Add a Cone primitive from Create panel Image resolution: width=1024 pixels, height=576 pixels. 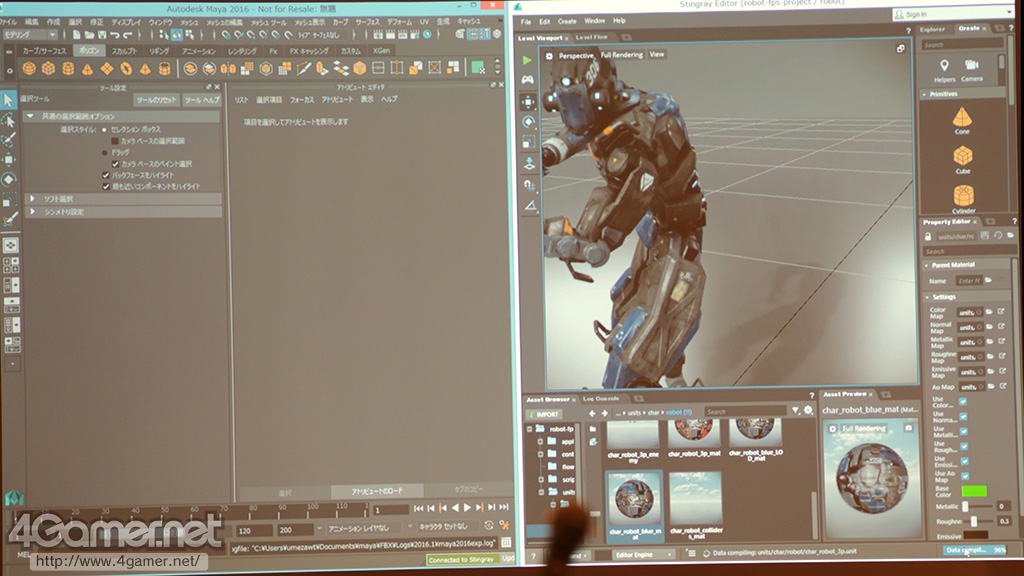click(x=962, y=121)
